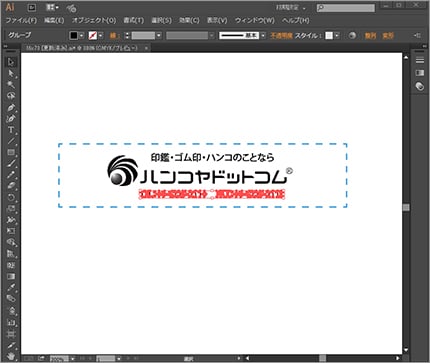
Task: Select the Rectangle tool
Action: pos(11,152)
